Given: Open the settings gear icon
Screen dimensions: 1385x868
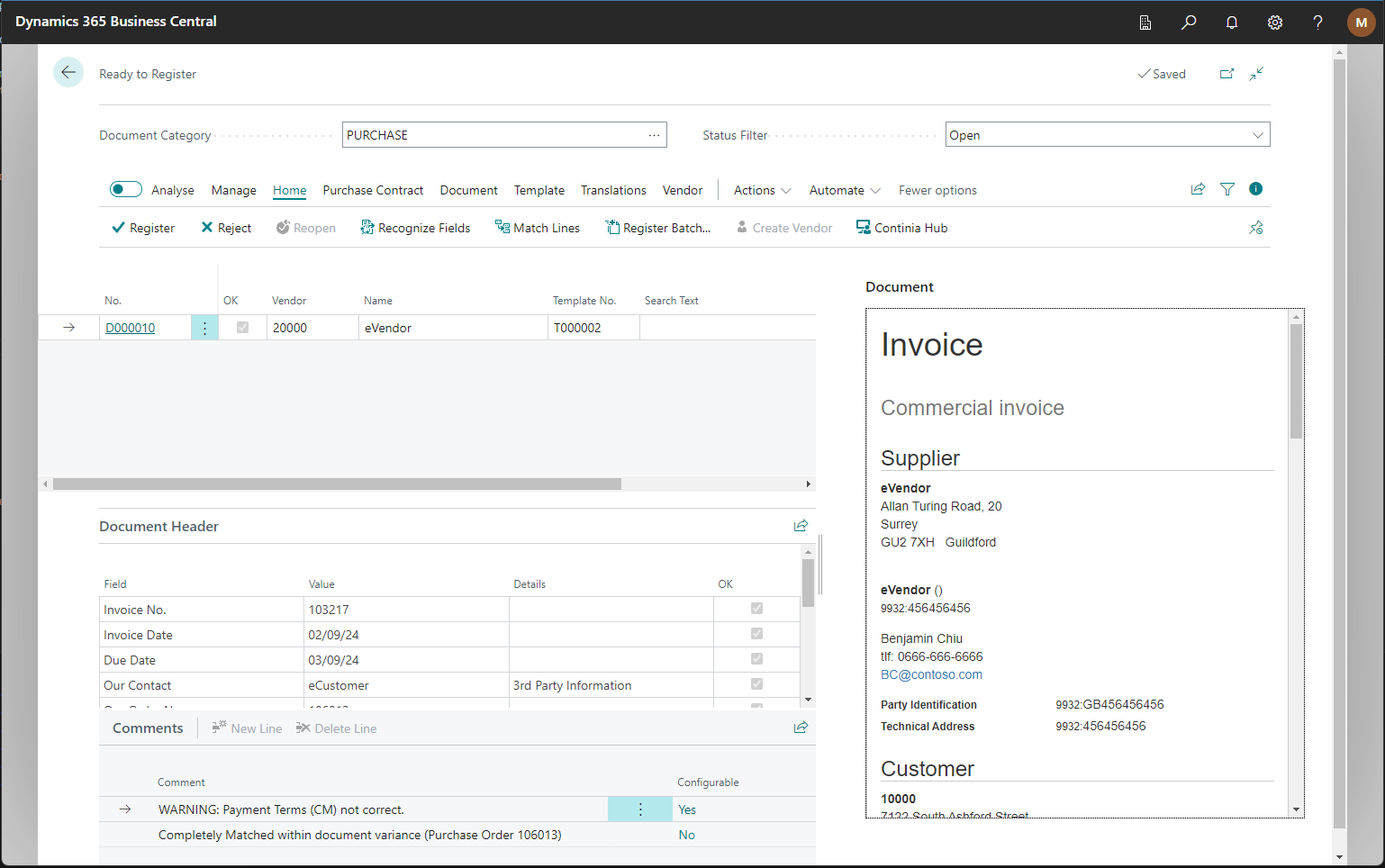Looking at the screenshot, I should [1274, 23].
